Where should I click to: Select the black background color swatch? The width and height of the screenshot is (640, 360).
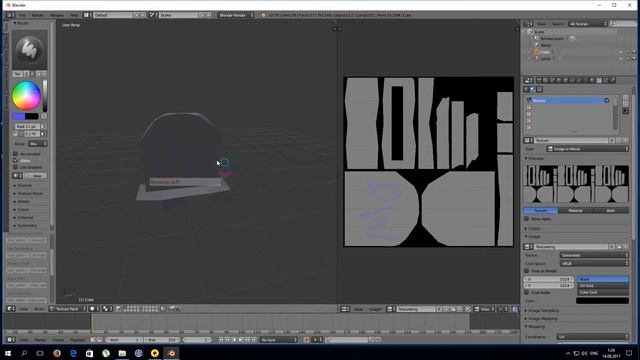click(x=32, y=116)
